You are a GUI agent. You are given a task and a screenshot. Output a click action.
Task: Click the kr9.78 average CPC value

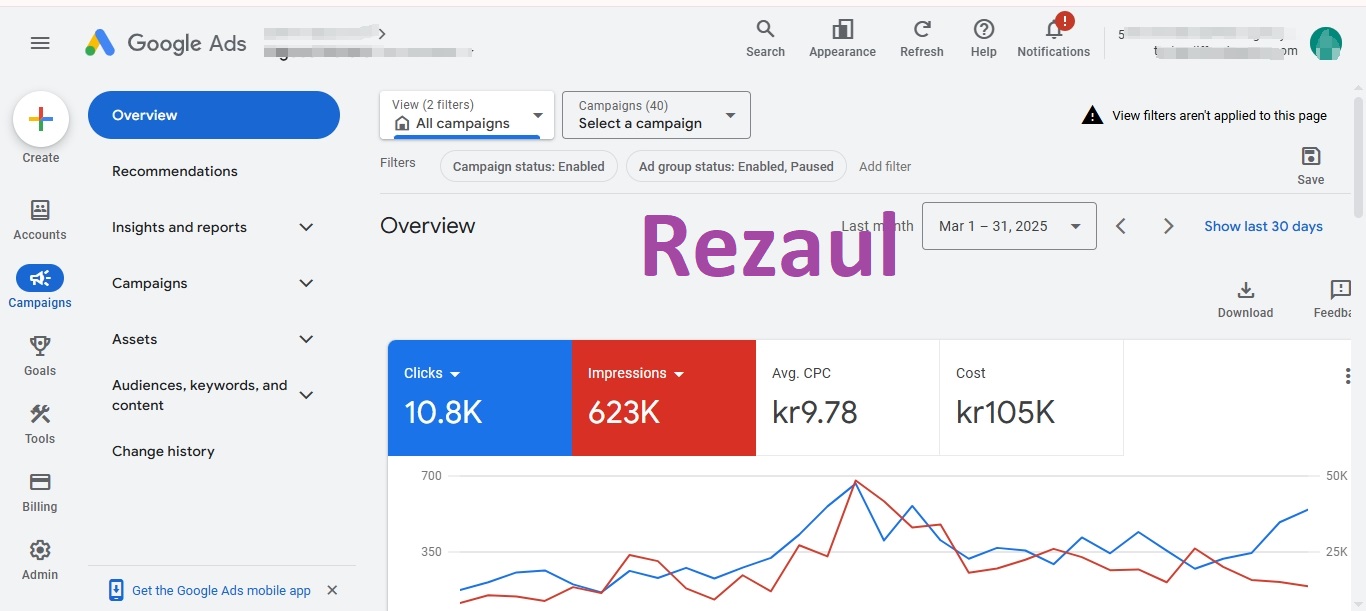815,412
